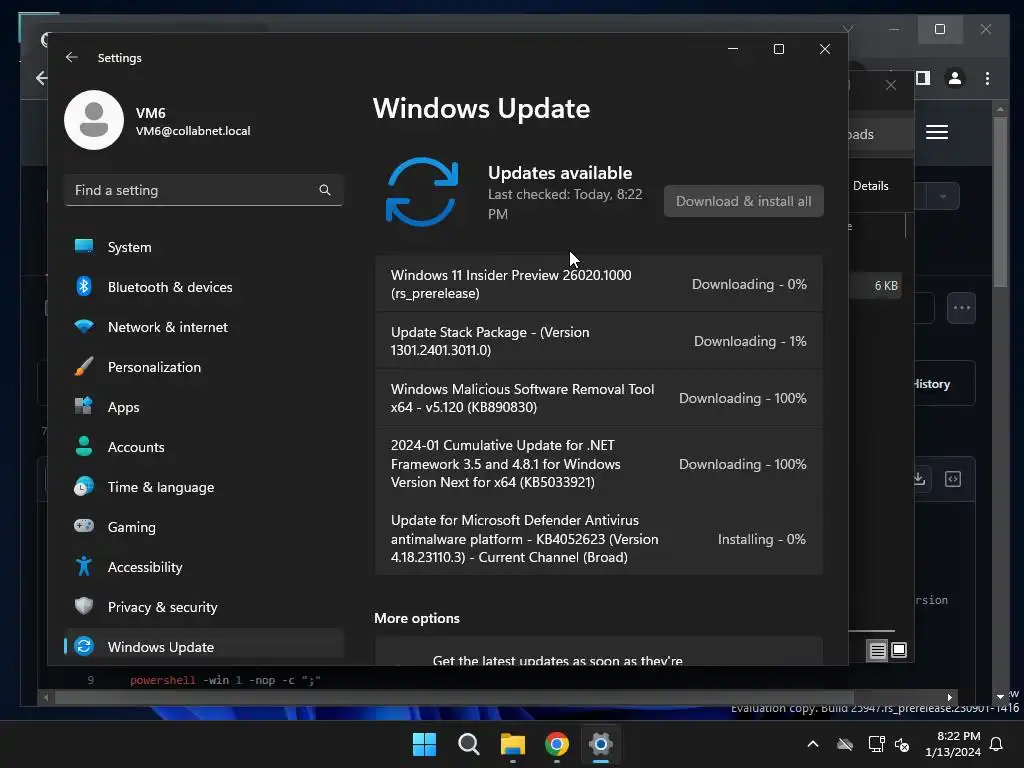This screenshot has height=768, width=1024.
Task: Select Microsoft Defender Antivirus update row
Action: [x=599, y=539]
